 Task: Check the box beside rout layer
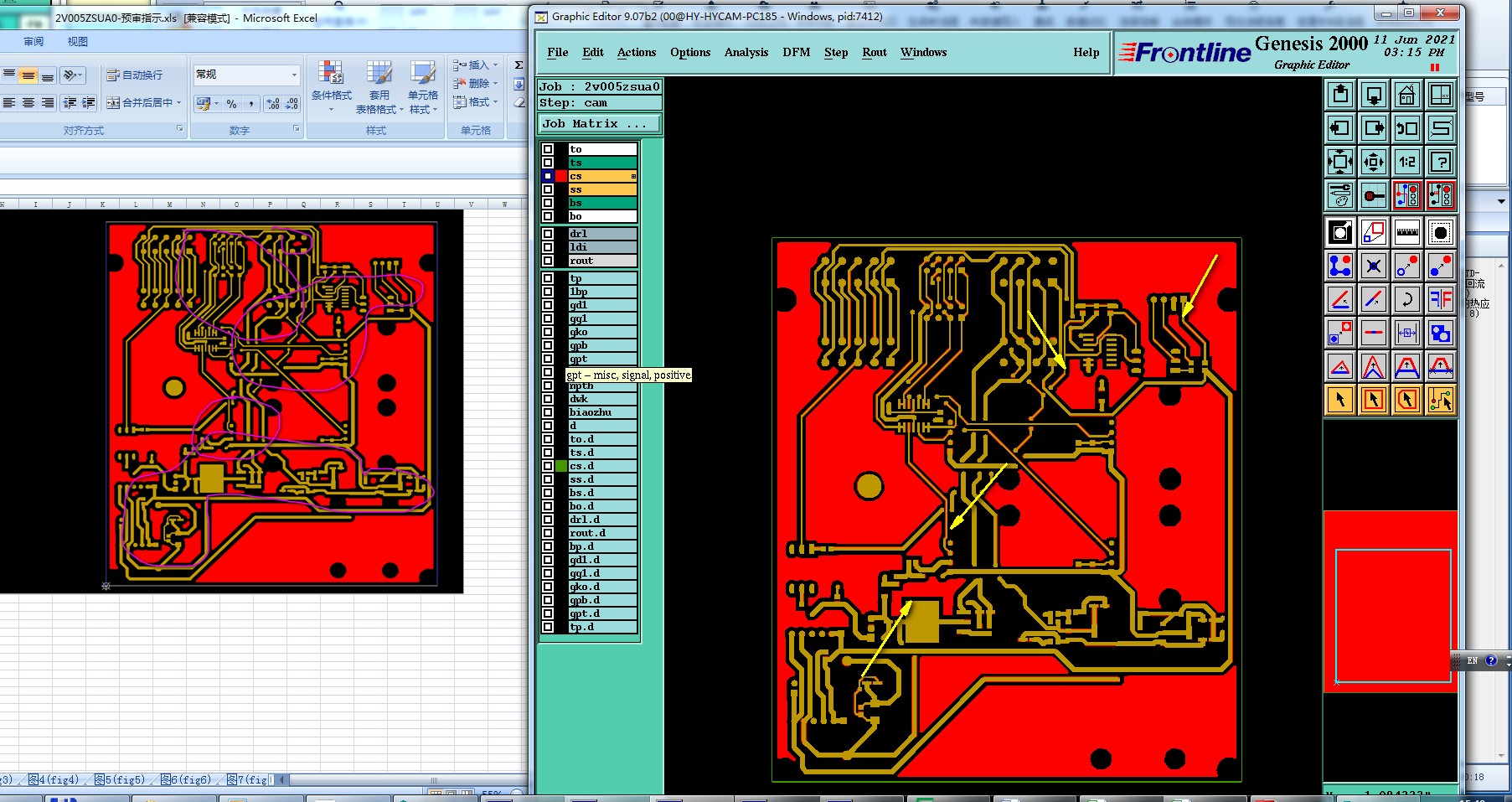coord(548,261)
